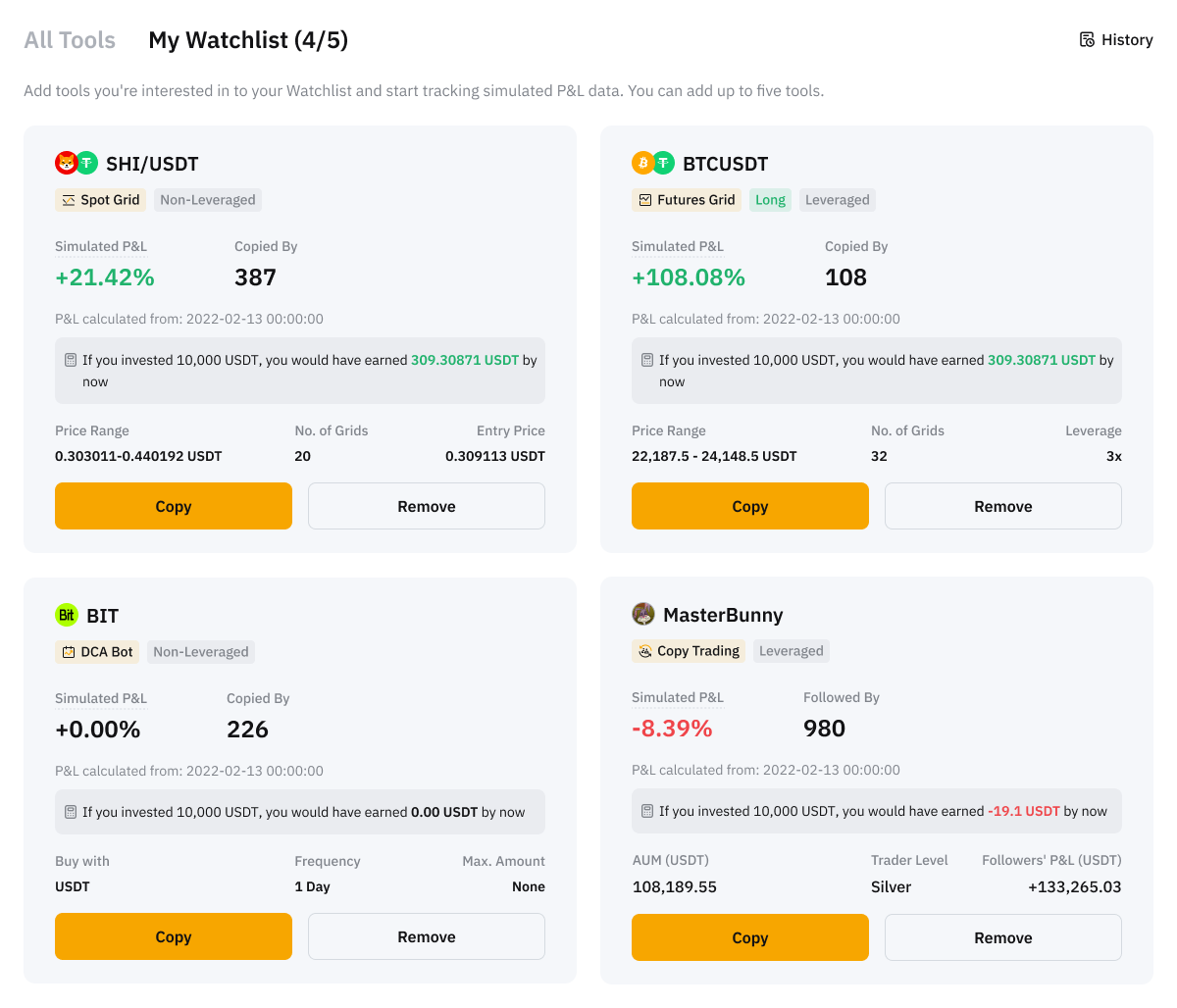Copy the BTCUSDT futures grid
Image resolution: width=1177 pixels, height=1008 pixels.
click(x=750, y=506)
